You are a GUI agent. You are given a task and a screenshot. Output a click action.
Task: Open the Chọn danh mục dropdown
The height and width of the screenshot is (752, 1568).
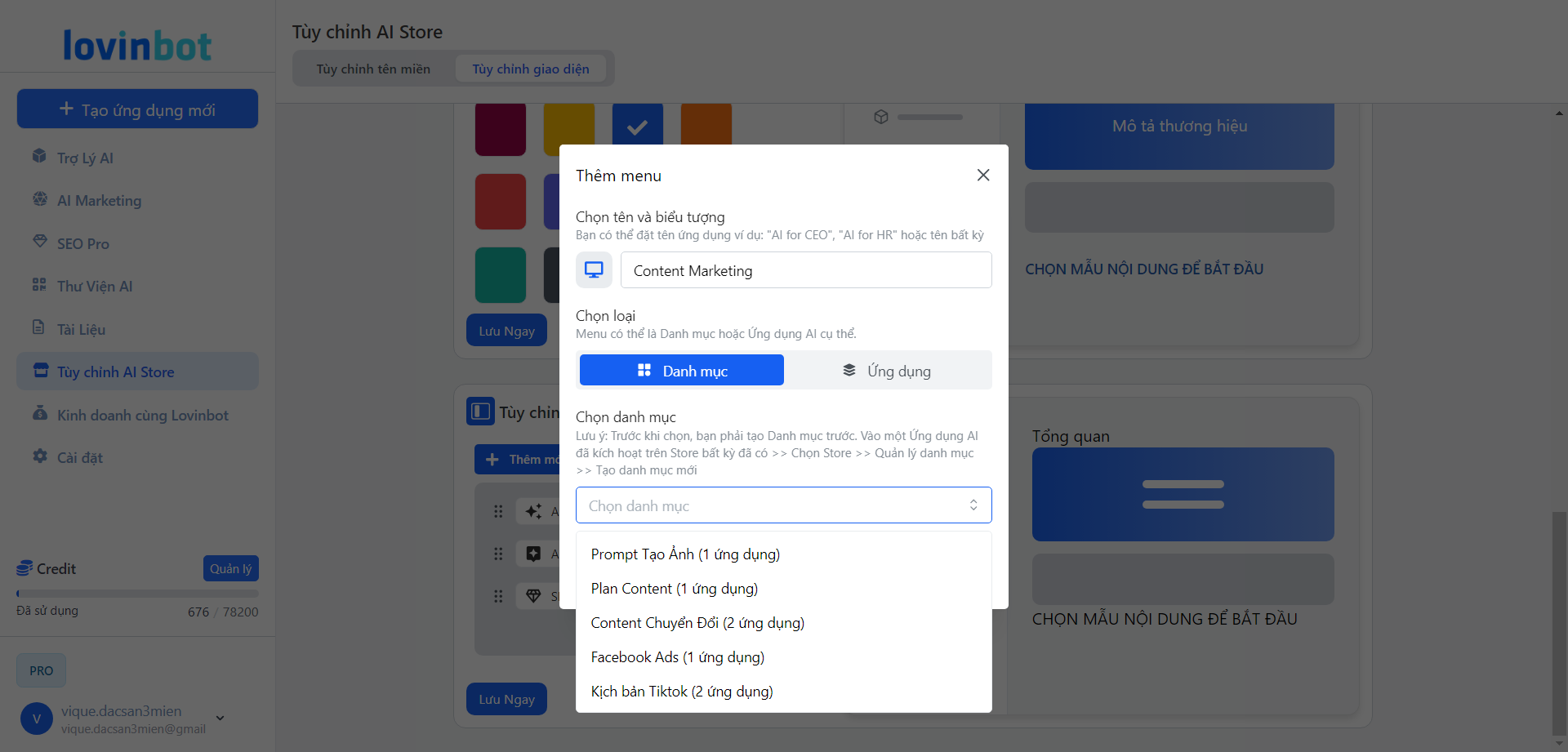tap(783, 505)
